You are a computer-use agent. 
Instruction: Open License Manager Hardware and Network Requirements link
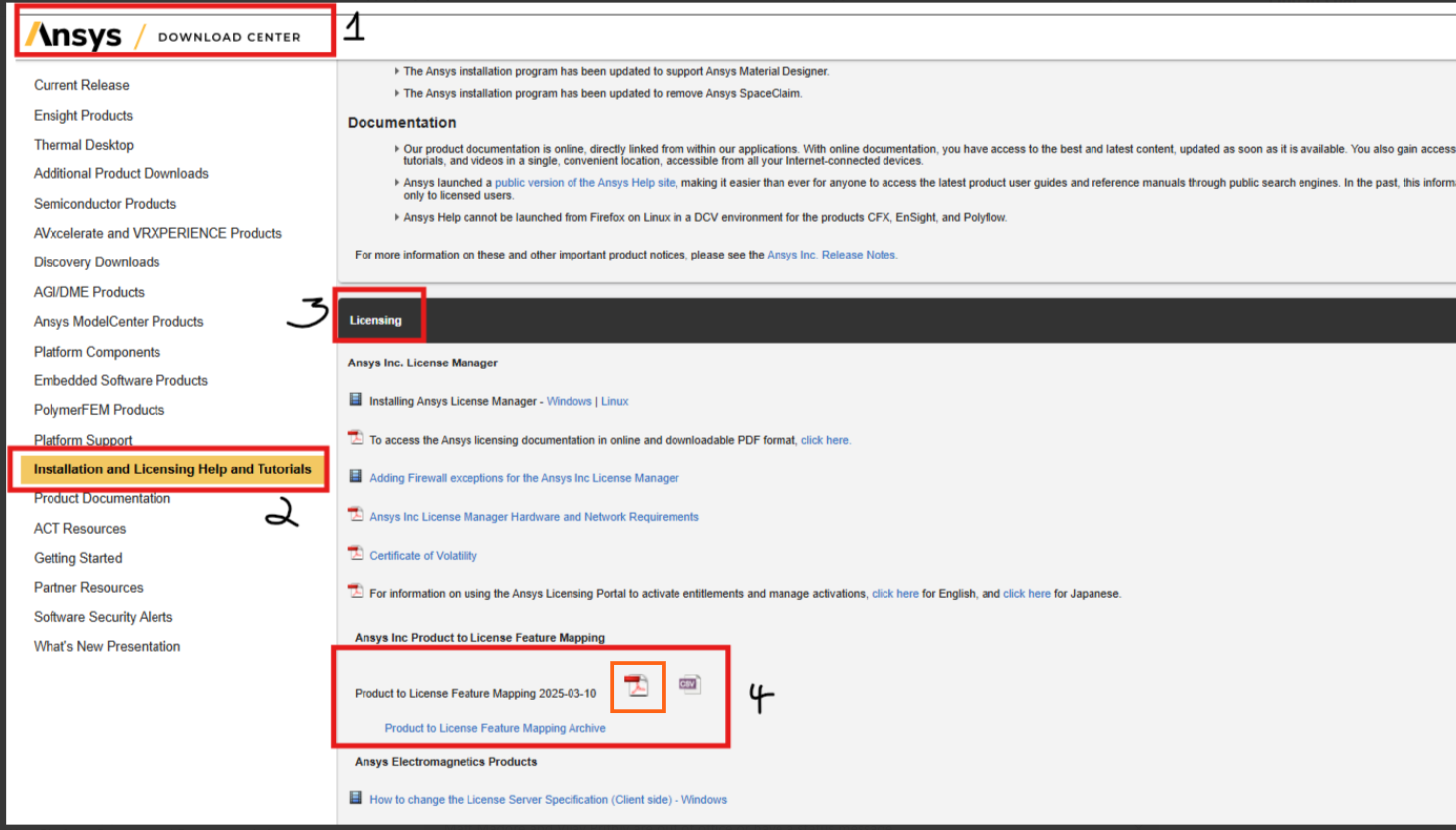[534, 517]
